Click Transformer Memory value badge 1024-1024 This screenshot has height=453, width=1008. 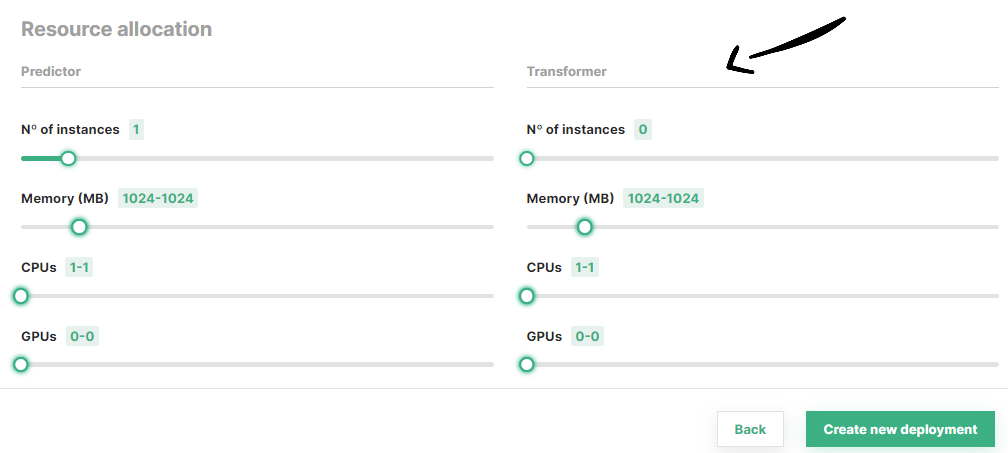663,198
